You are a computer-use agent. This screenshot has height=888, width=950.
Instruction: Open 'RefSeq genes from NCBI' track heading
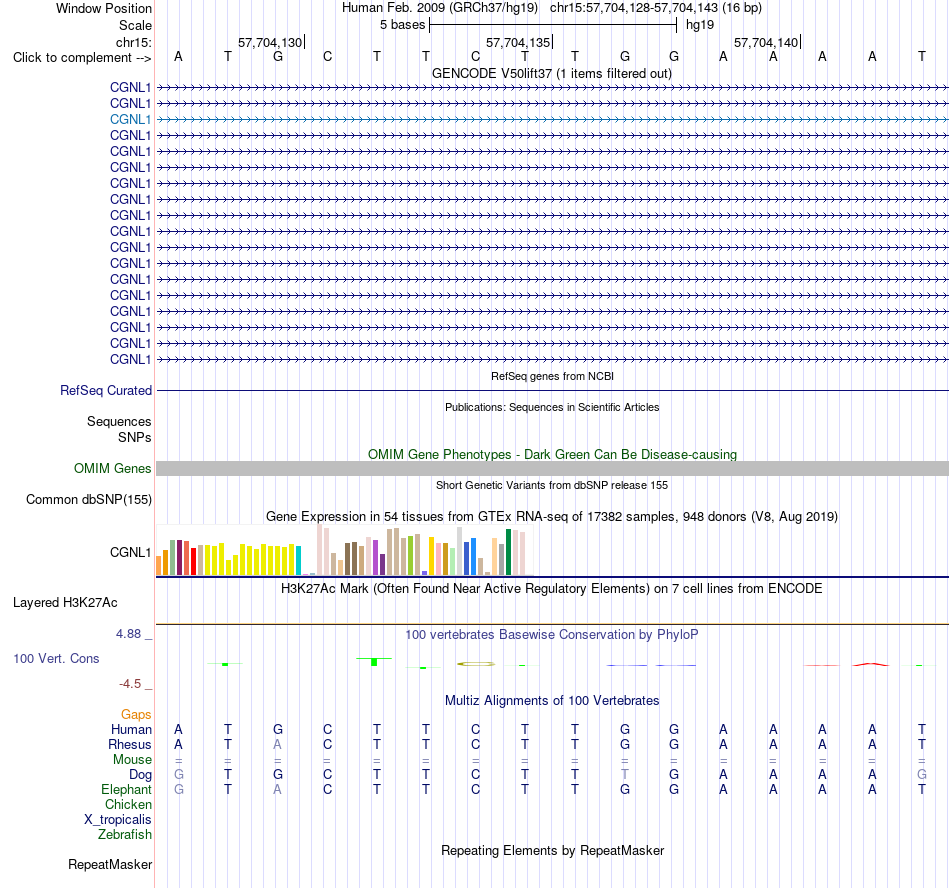coord(552,376)
